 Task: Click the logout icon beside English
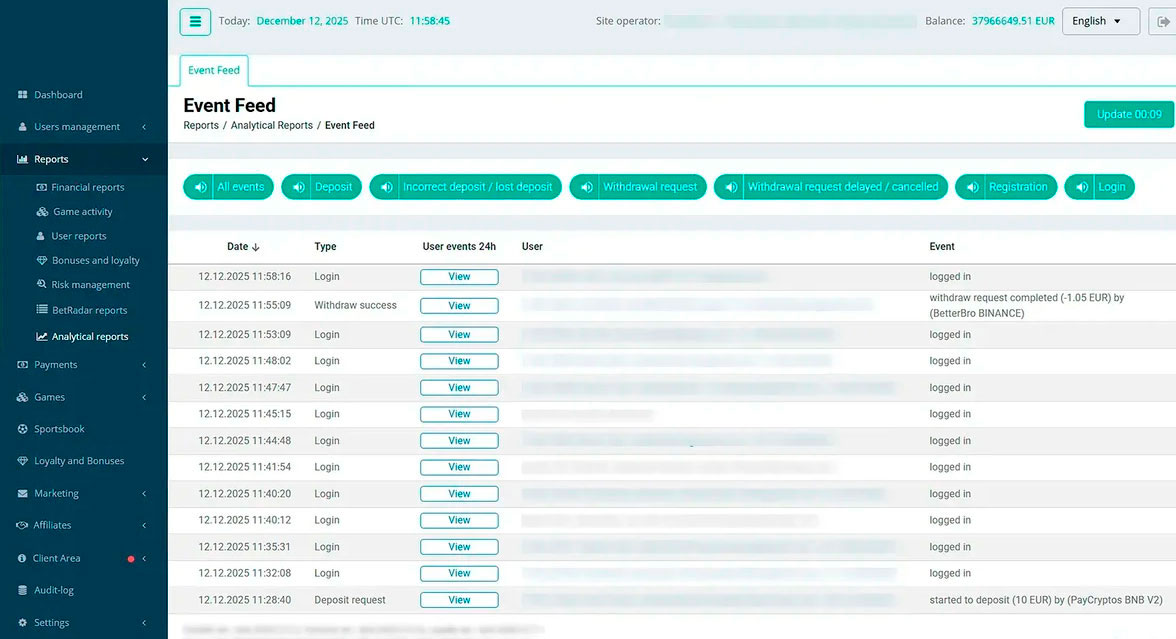(x=1162, y=22)
